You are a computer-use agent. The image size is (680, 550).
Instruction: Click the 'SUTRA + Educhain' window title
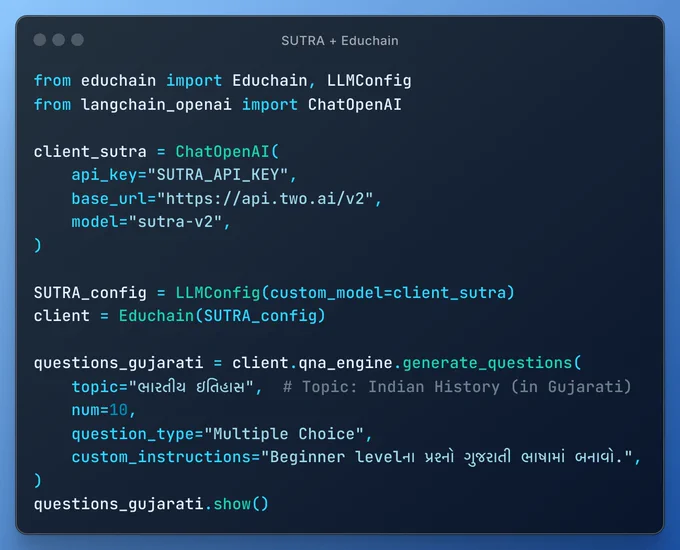coord(340,41)
